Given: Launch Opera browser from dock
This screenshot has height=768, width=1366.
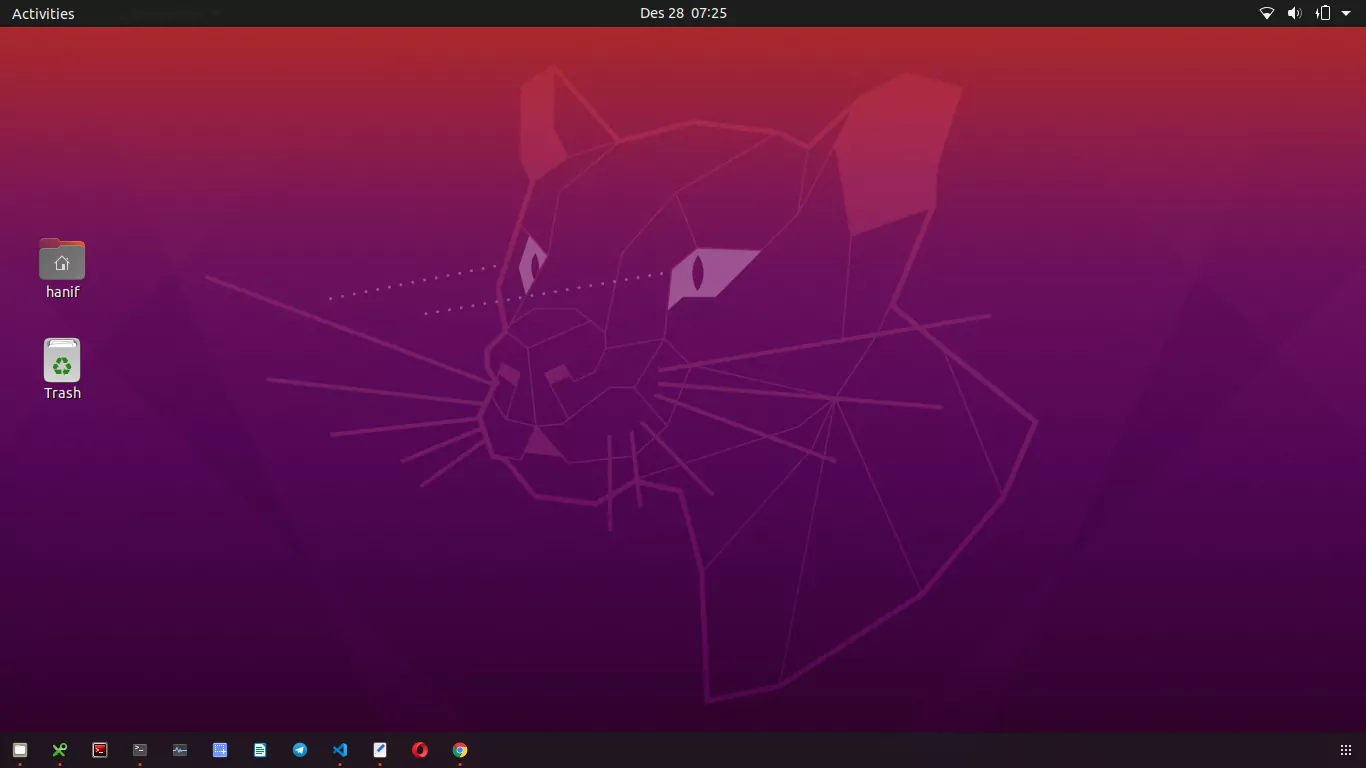Looking at the screenshot, I should tap(420, 750).
